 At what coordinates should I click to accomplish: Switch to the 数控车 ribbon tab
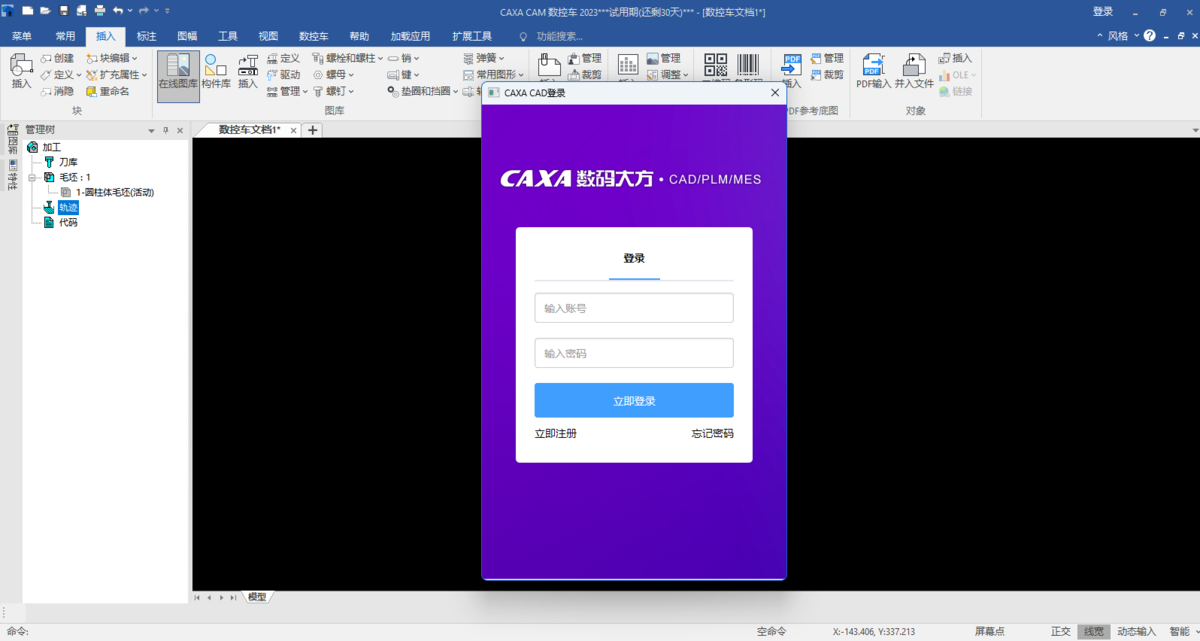coord(313,36)
